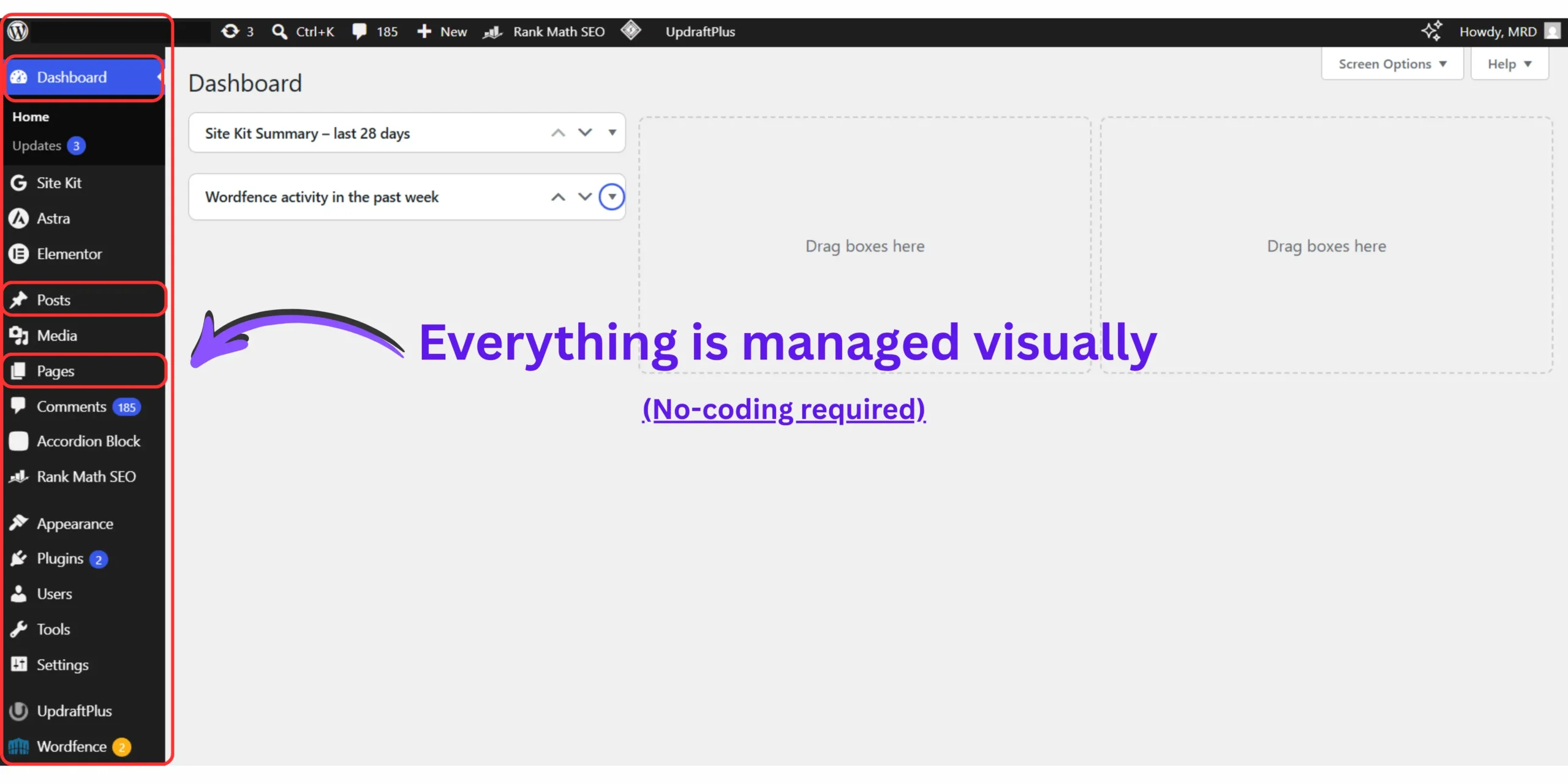The image size is (1568, 784).
Task: Open the Appearance menu
Action: [x=85, y=523]
